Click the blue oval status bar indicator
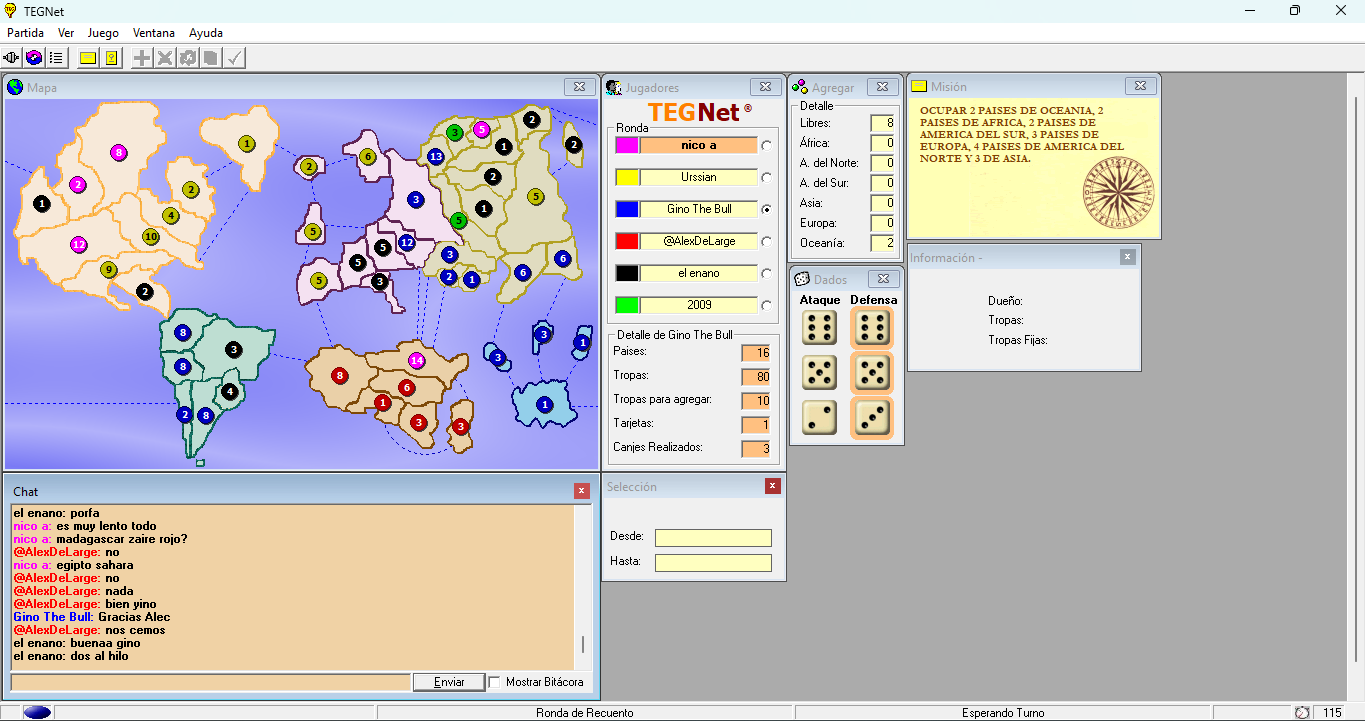Screen dimensions: 1365x721 [38, 713]
